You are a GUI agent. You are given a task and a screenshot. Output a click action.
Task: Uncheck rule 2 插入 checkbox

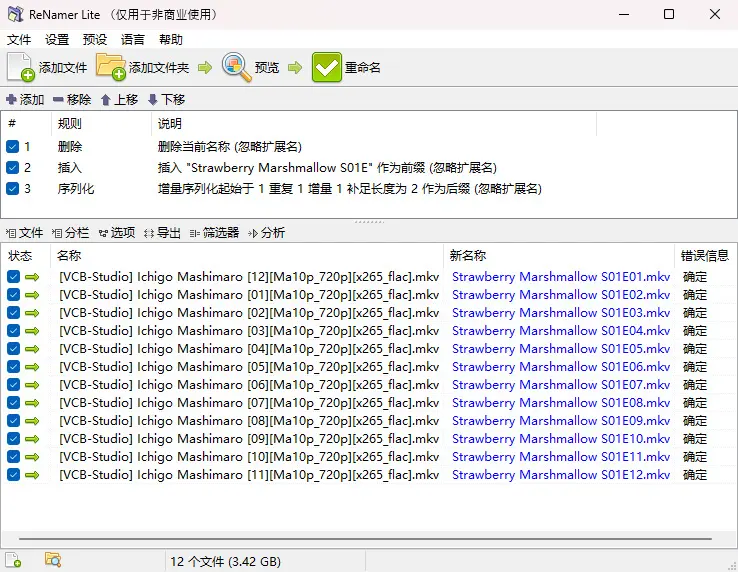pyautogui.click(x=13, y=168)
